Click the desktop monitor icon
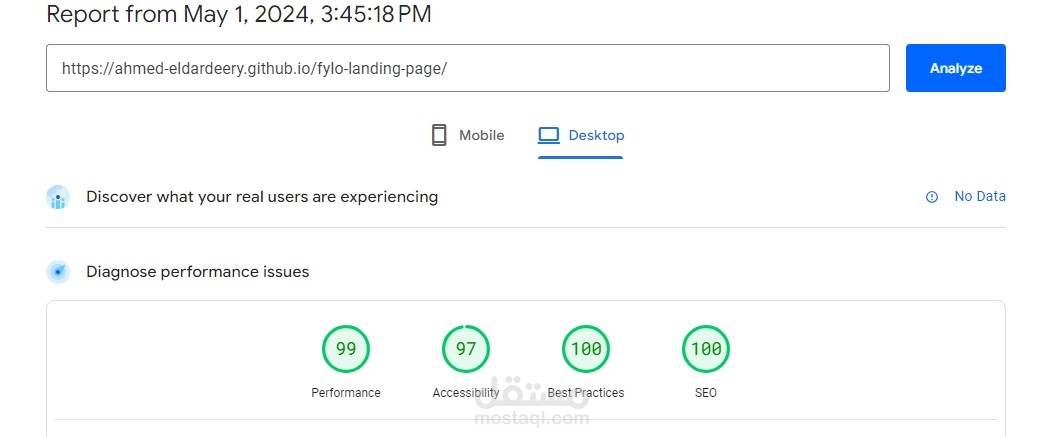 tap(548, 136)
